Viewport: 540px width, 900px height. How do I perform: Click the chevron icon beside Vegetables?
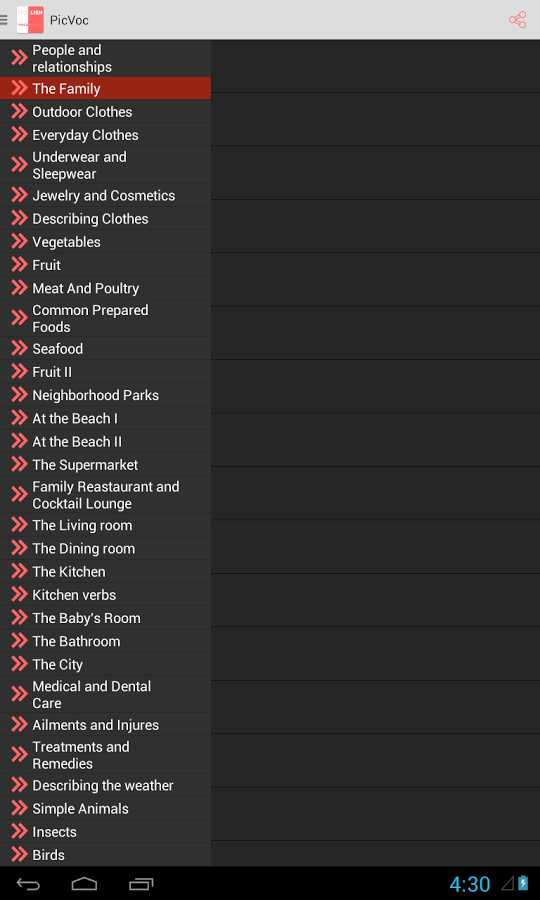point(19,242)
